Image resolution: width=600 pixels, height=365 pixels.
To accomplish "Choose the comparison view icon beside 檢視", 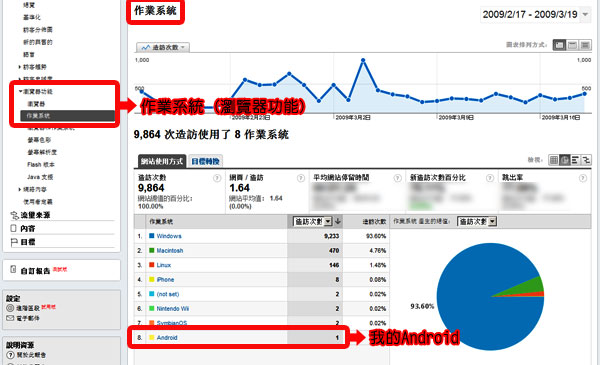I will (586, 160).
